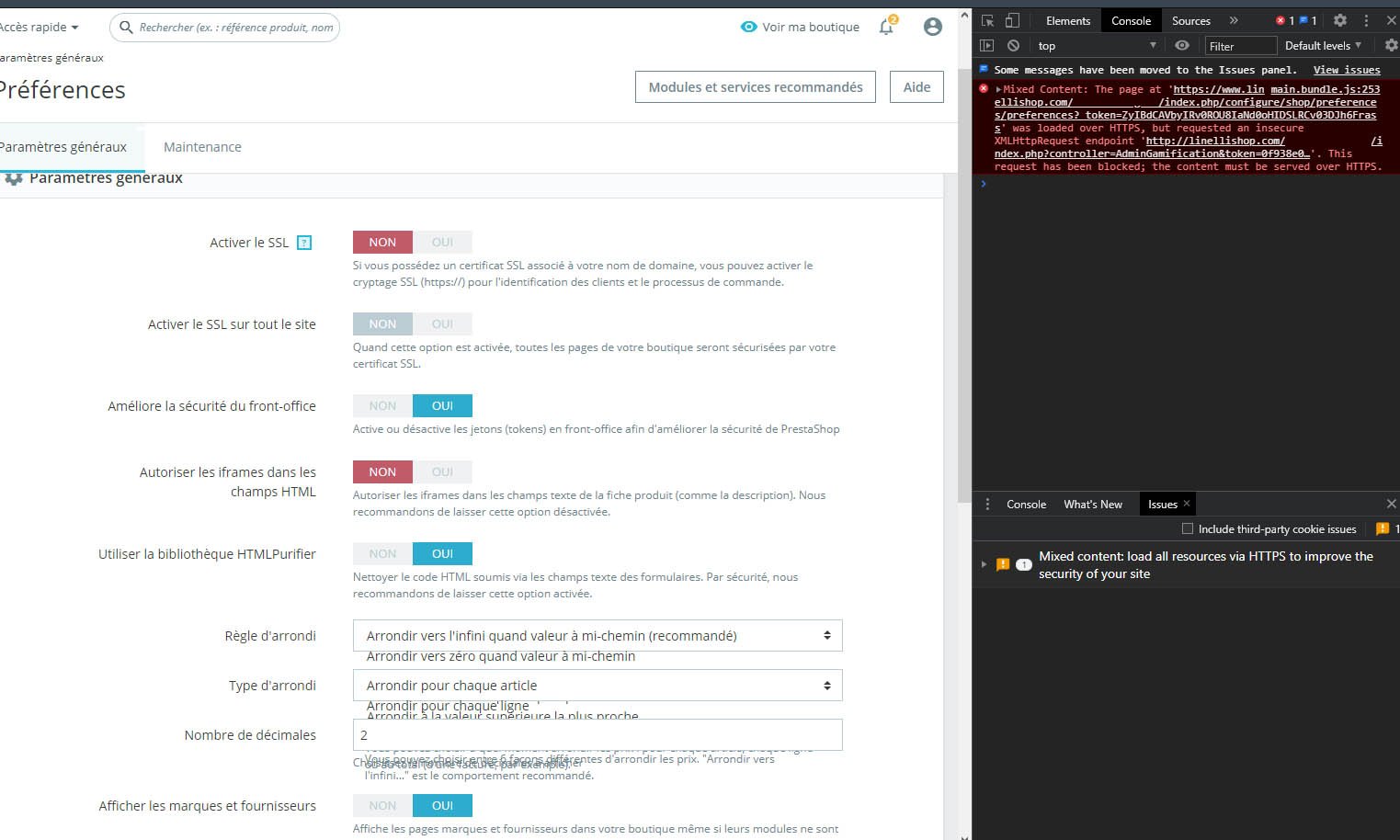Open the console sidebar panel icon
The image size is (1400, 840).
(x=986, y=45)
